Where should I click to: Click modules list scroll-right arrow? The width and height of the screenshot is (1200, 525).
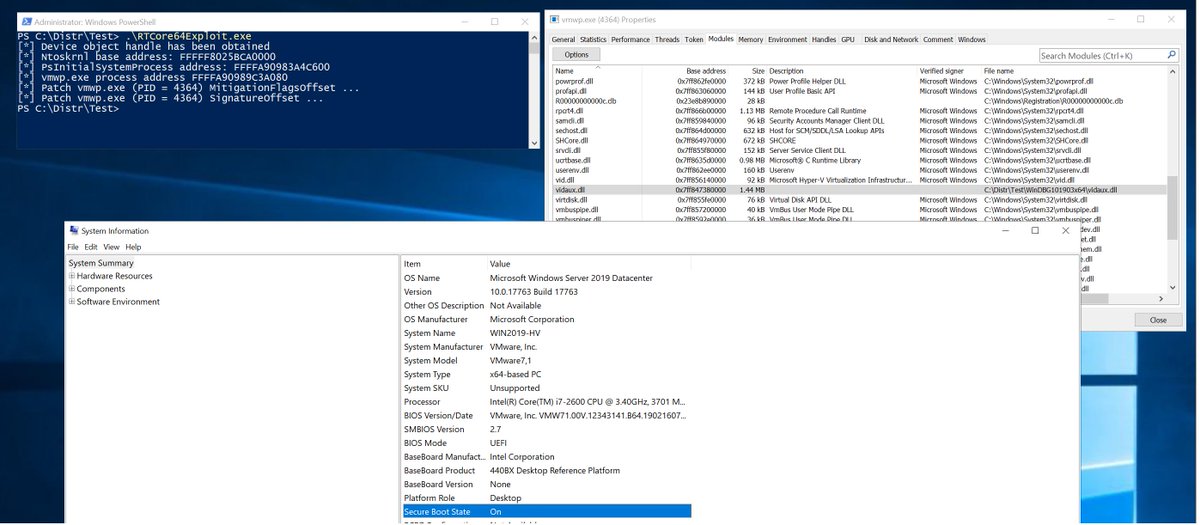coord(1160,297)
